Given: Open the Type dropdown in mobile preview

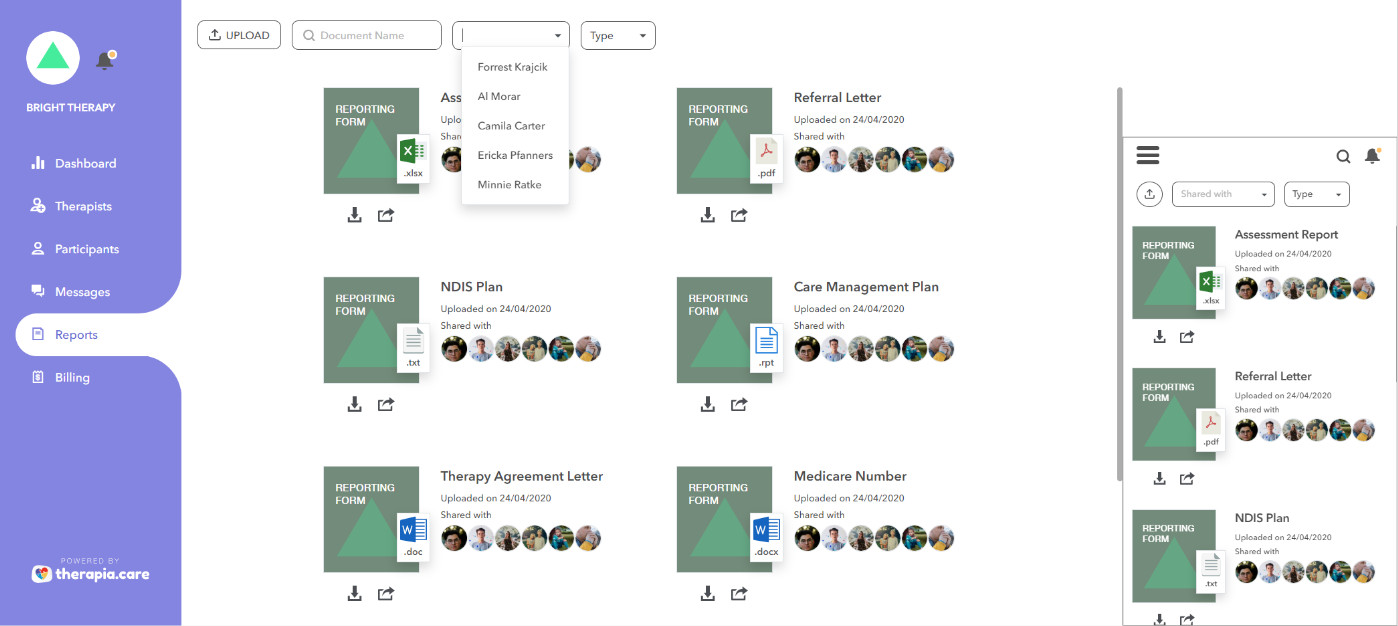Looking at the screenshot, I should [1316, 194].
